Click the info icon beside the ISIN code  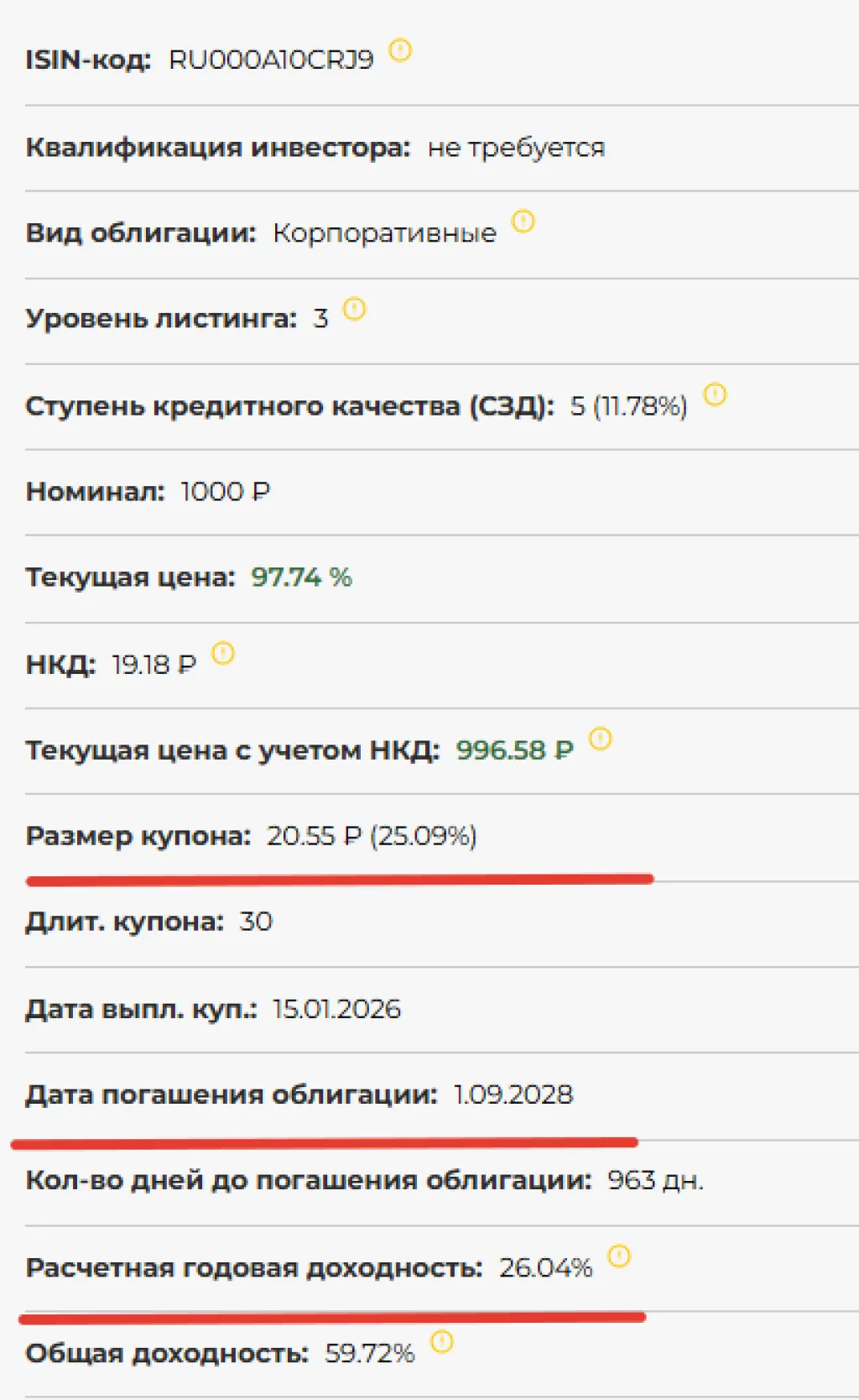400,50
